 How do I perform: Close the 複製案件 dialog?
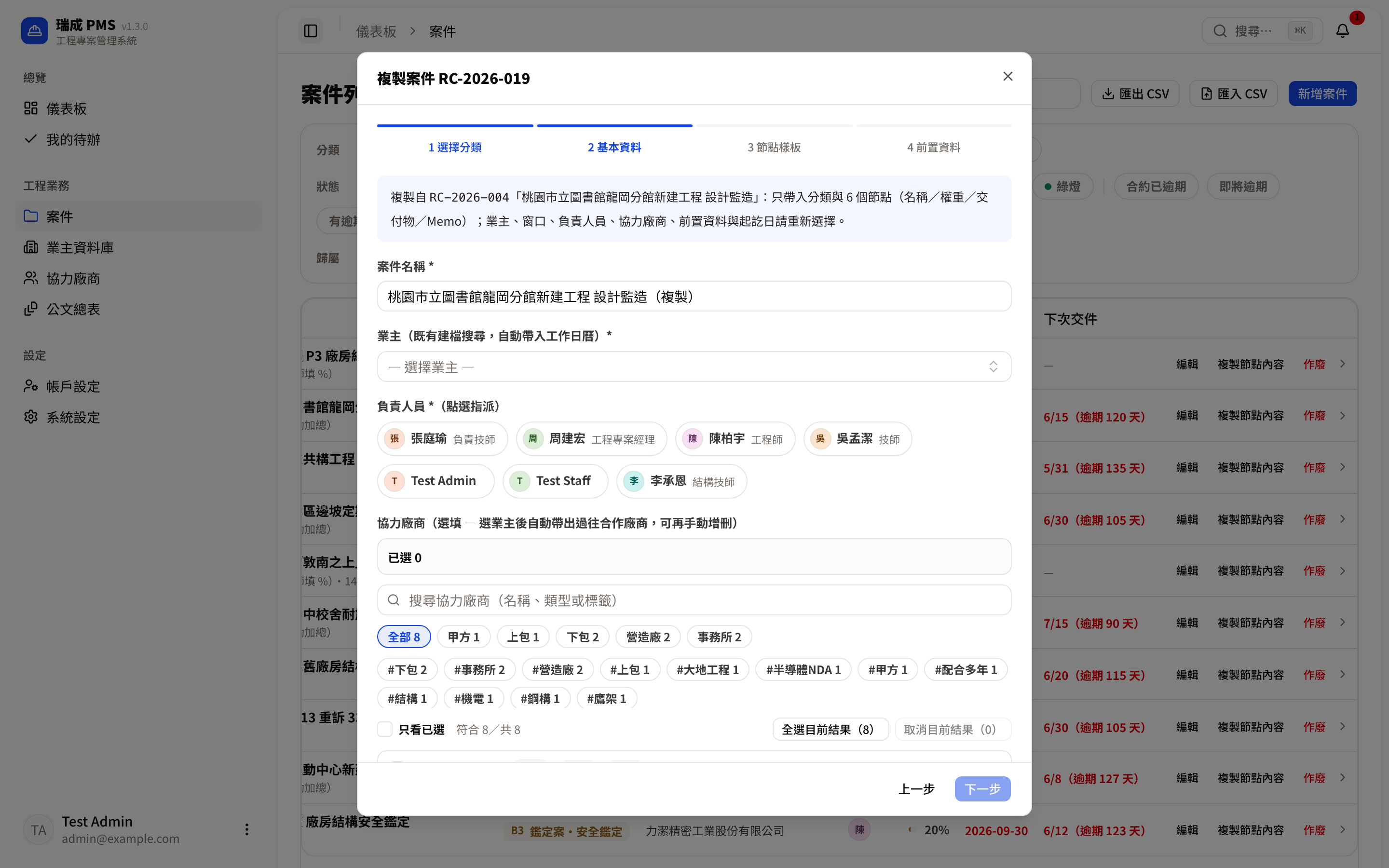(x=1008, y=76)
